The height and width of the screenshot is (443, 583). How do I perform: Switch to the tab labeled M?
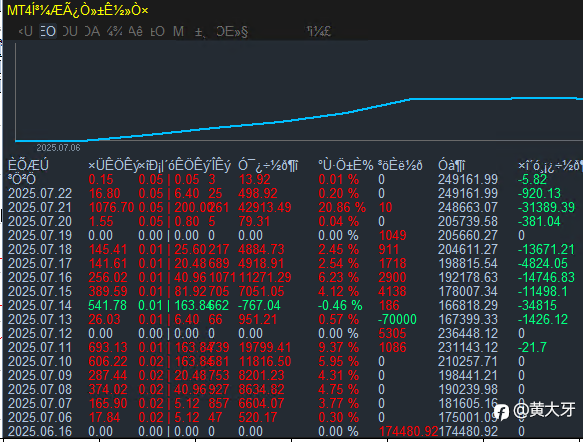tap(178, 32)
